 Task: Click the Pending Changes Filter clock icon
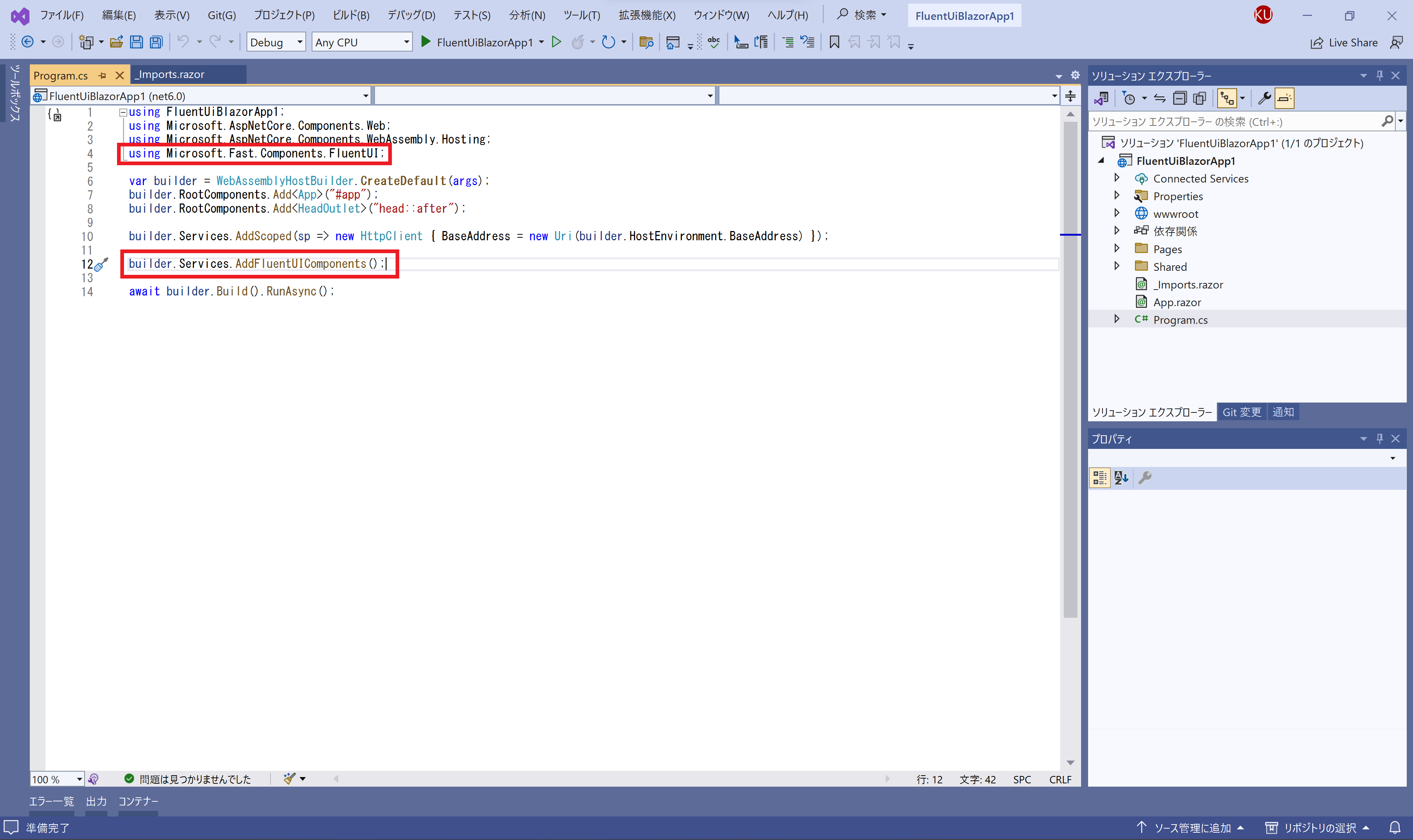pyautogui.click(x=1129, y=99)
